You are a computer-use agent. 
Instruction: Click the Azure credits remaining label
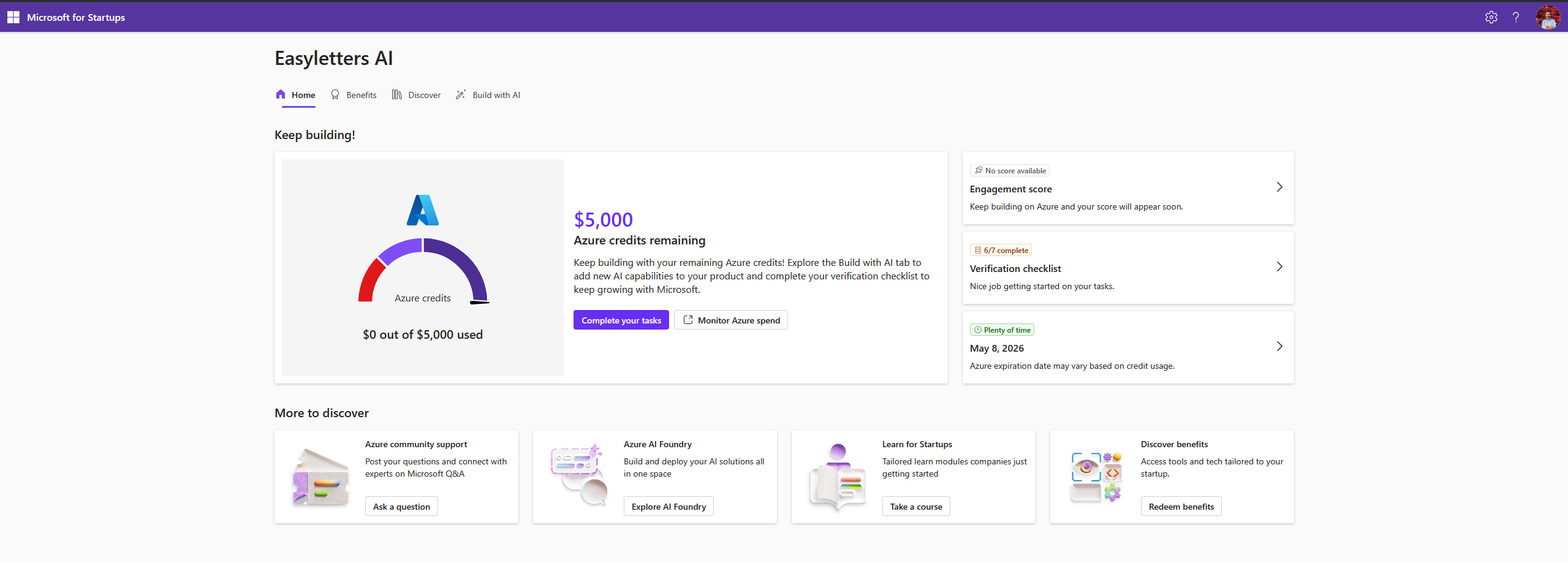(x=639, y=240)
